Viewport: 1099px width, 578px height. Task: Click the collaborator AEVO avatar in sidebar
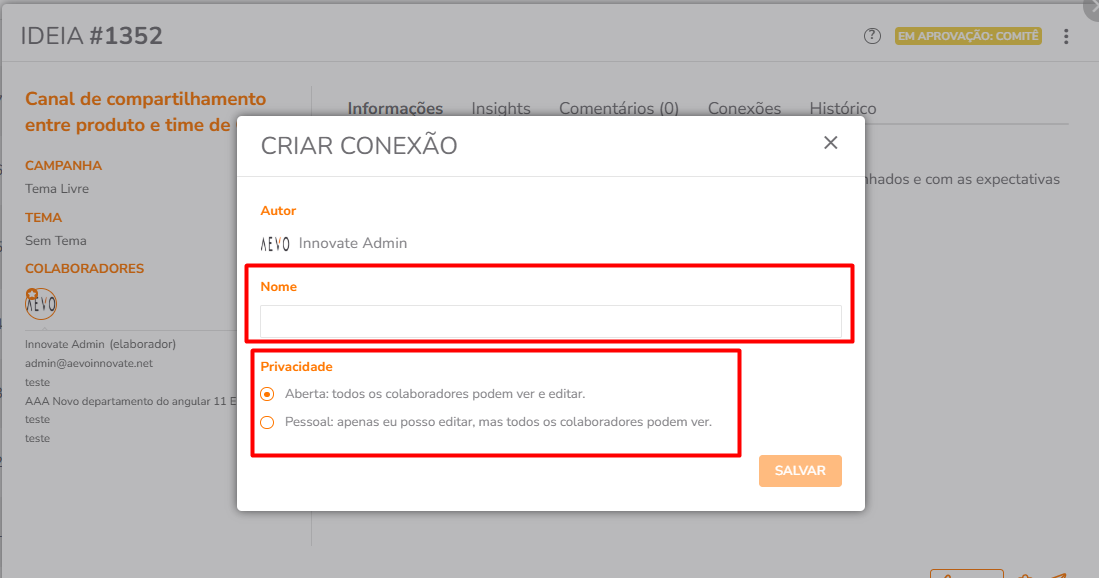[x=41, y=303]
